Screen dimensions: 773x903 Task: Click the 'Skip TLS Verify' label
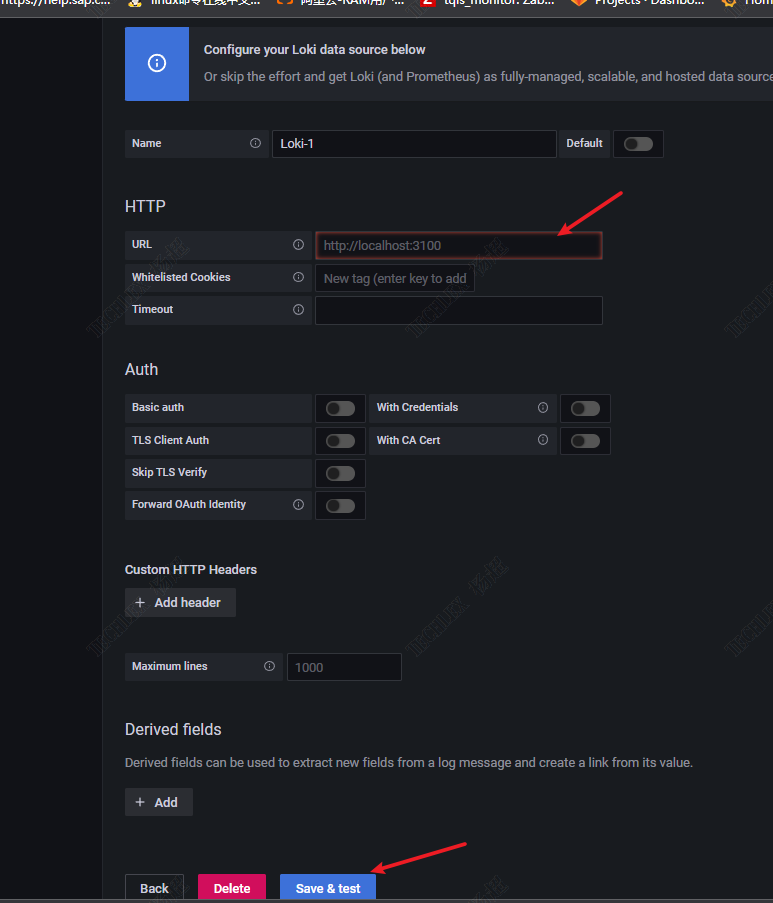click(x=169, y=472)
